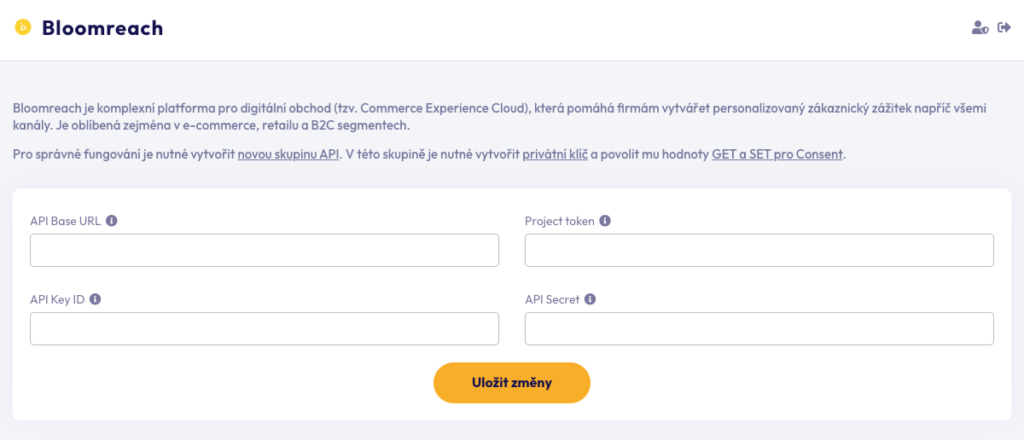Focus the API Secret input field
Screen dimensions: 1024x440
[x=759, y=329]
